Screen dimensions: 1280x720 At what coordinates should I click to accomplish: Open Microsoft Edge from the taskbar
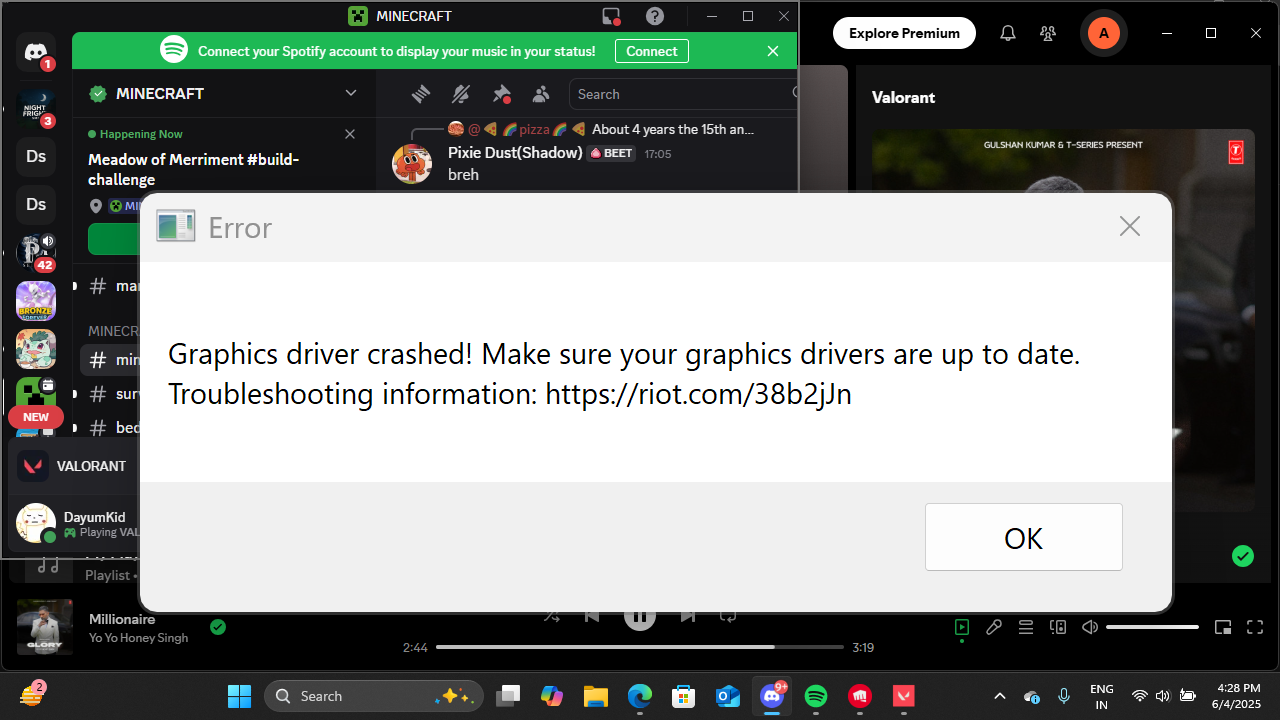(x=640, y=696)
